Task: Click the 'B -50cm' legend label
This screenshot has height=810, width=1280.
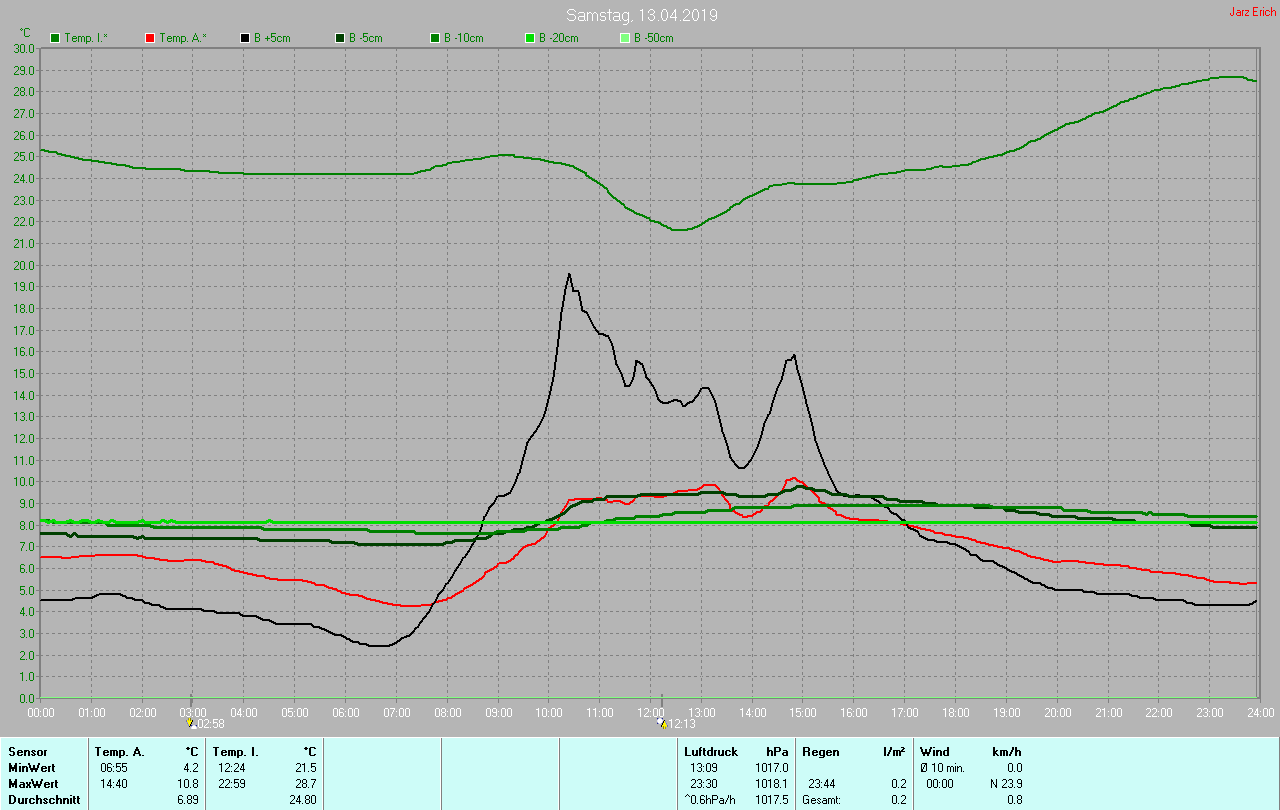Action: (x=654, y=38)
